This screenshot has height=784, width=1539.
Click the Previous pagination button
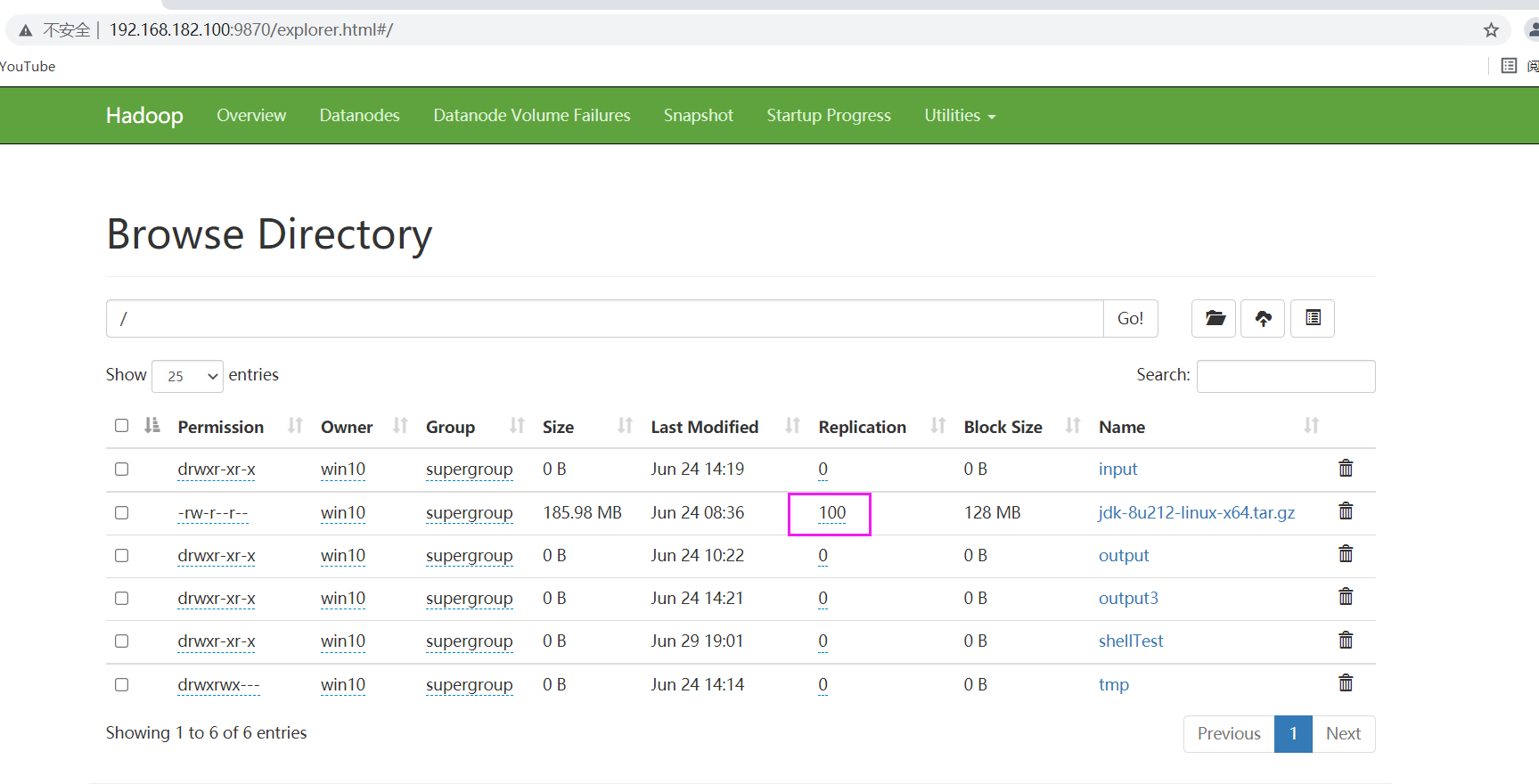pos(1229,733)
